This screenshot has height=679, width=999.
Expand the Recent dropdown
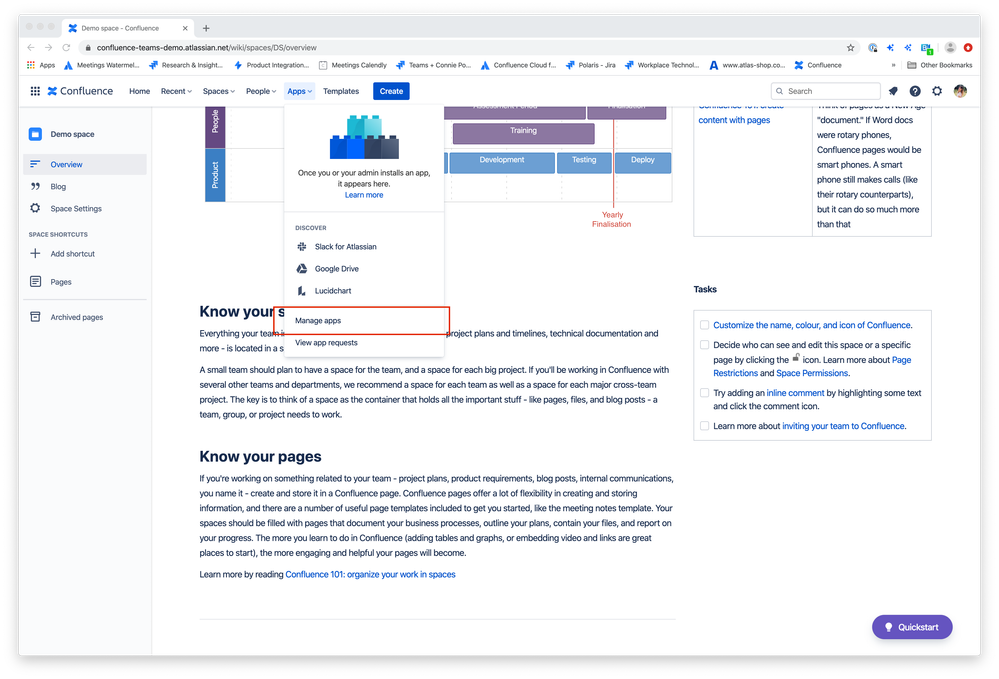(x=176, y=91)
